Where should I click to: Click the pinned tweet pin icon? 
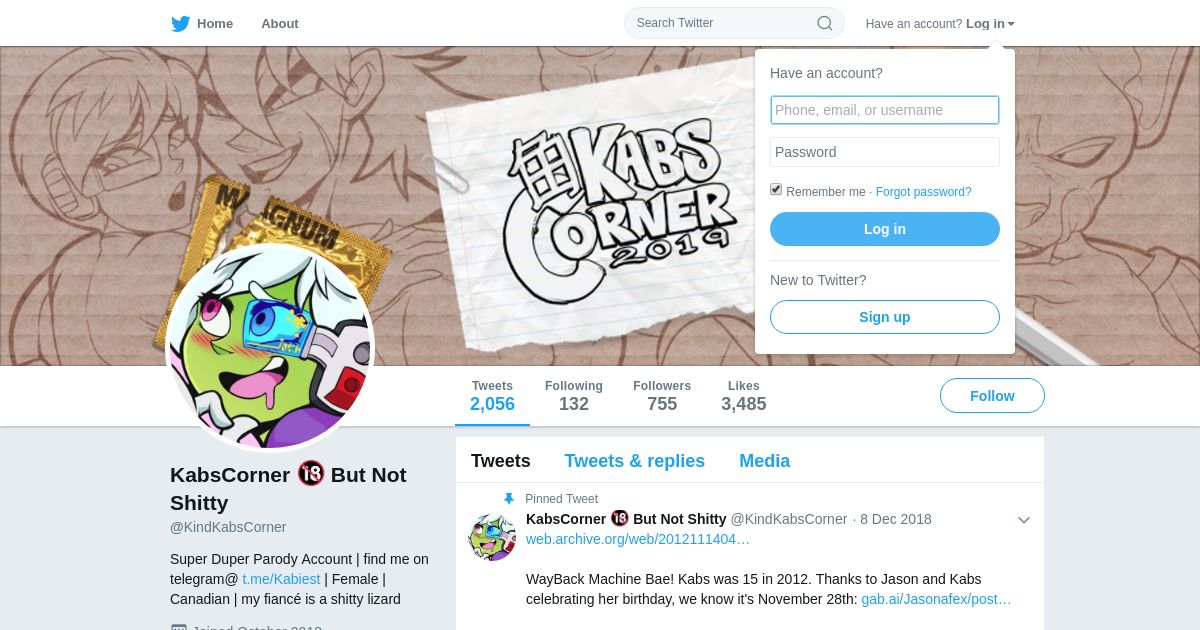click(509, 499)
